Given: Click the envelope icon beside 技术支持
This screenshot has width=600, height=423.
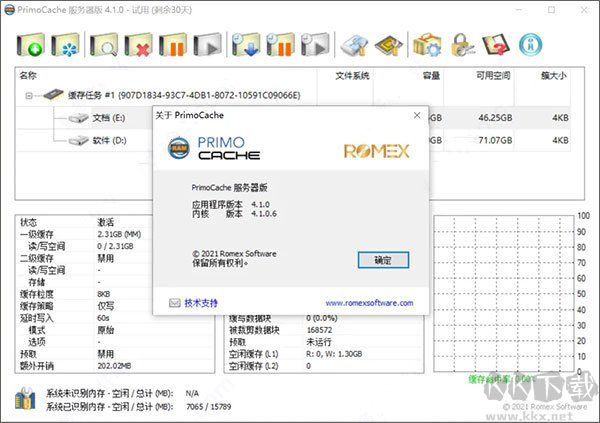Looking at the screenshot, I should tap(174, 303).
